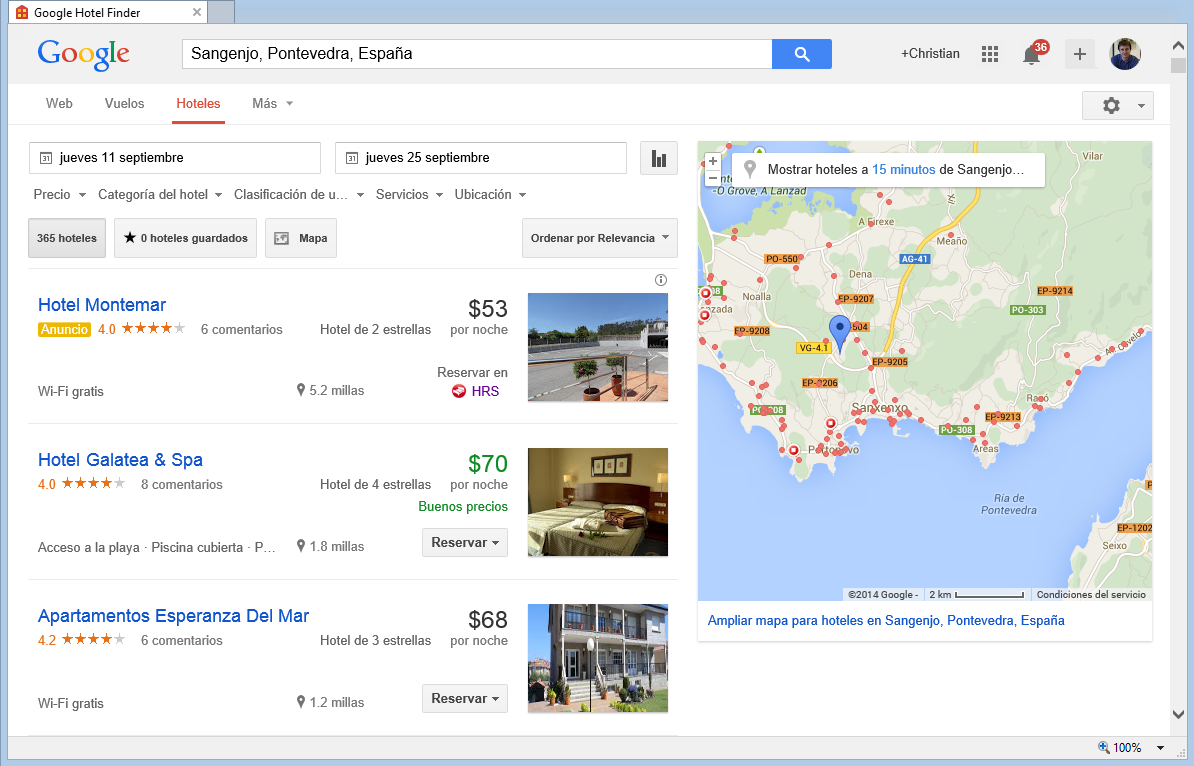1194x766 pixels.
Task: Click Buenos precios label
Action: pyautogui.click(x=463, y=506)
